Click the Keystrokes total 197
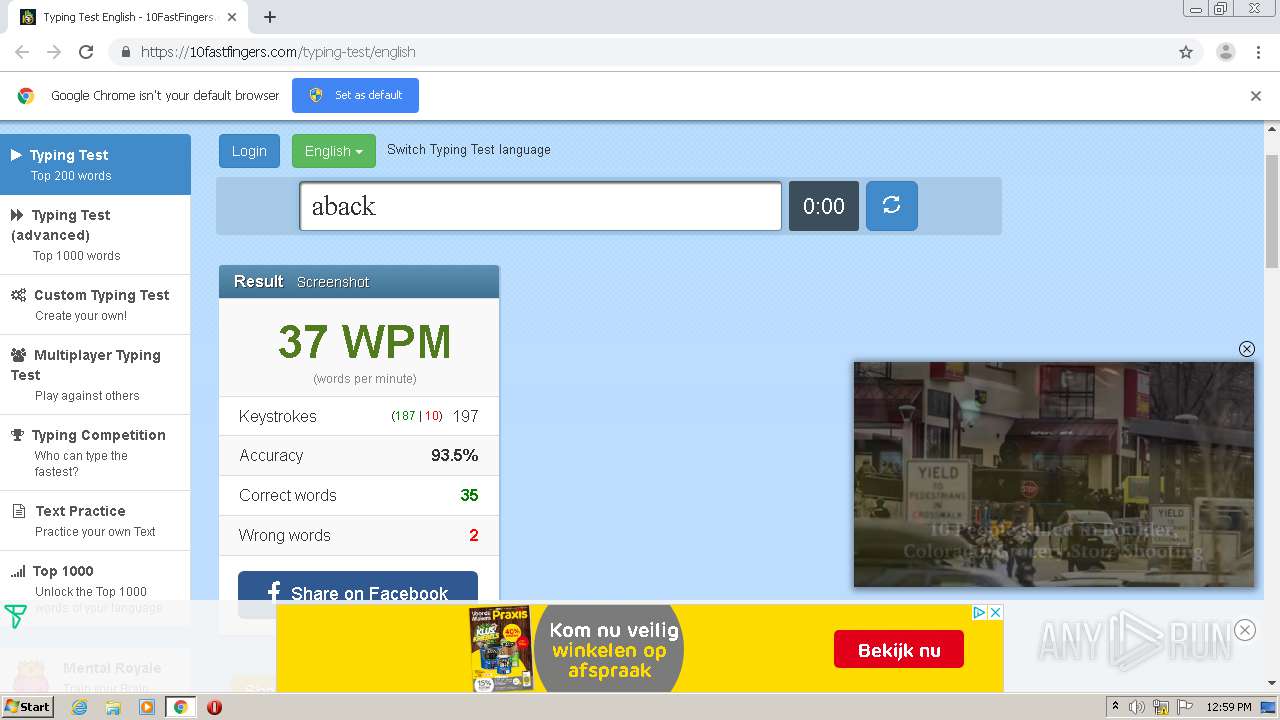This screenshot has width=1280, height=720. tap(465, 416)
